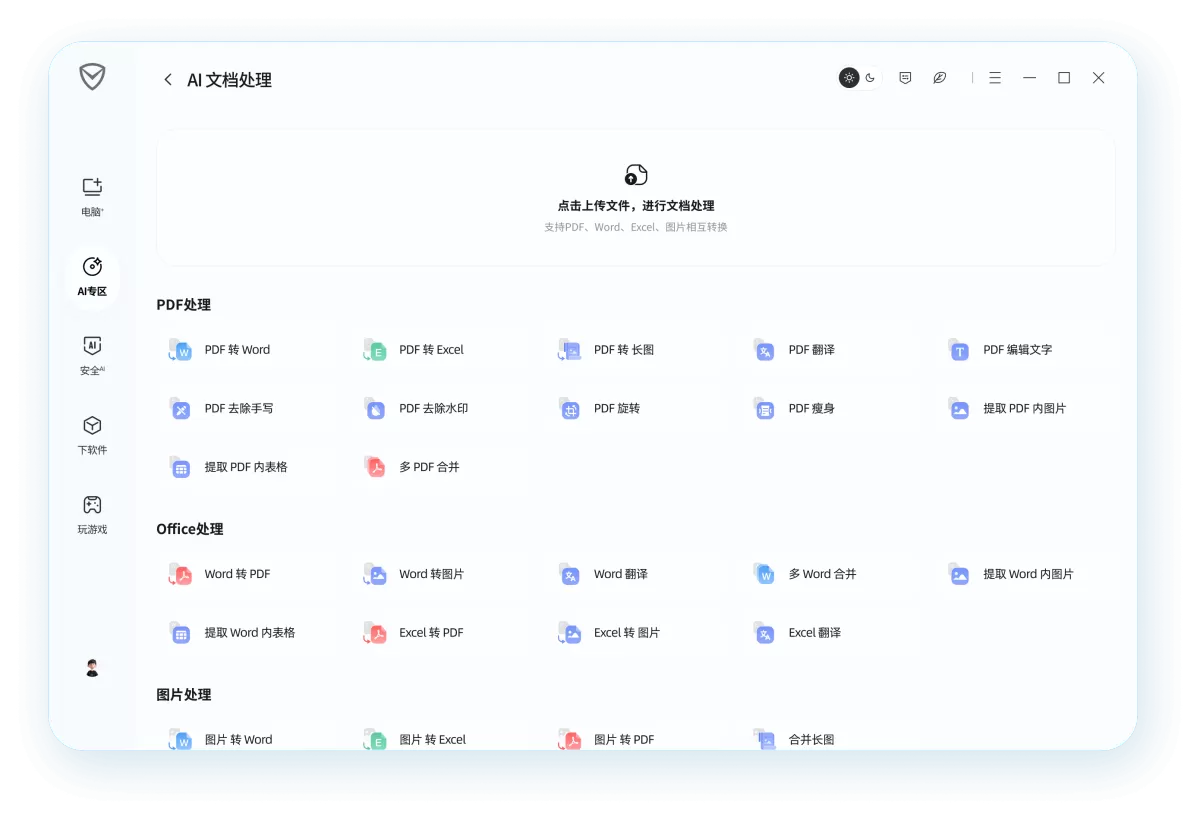Viewport: 1200px width, 820px height.
Task: Open the PDF 转 Excel converter icon
Action: click(375, 350)
